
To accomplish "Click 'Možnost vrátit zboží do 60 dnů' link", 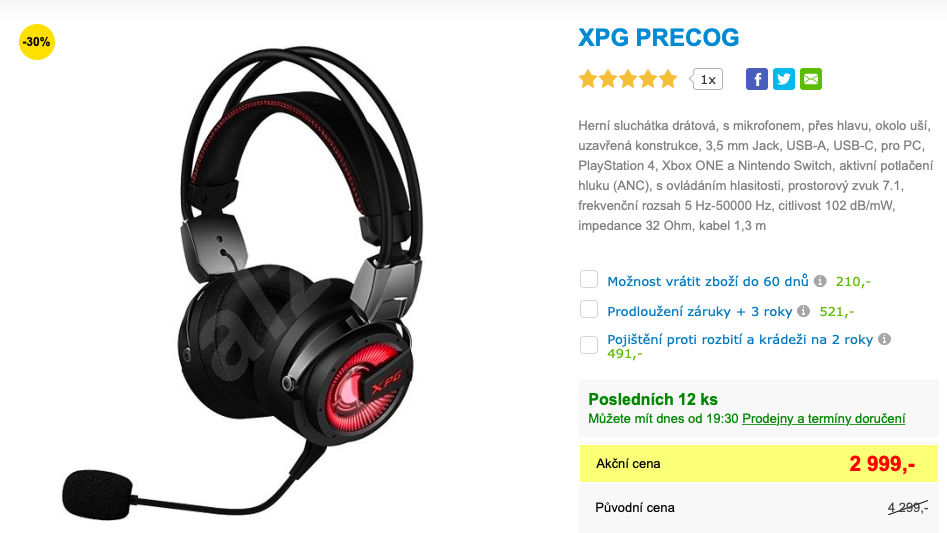I will 708,281.
